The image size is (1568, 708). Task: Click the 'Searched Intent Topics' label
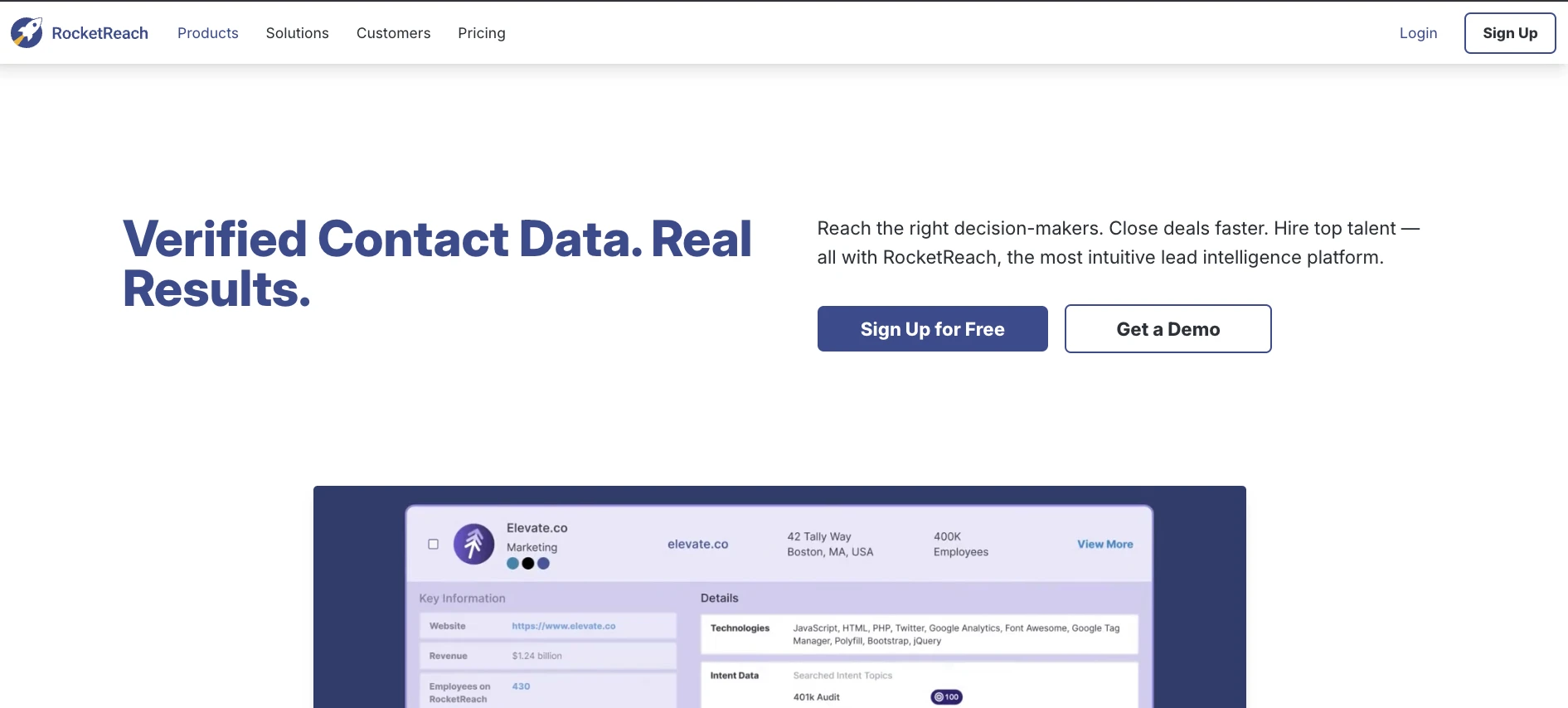842,676
